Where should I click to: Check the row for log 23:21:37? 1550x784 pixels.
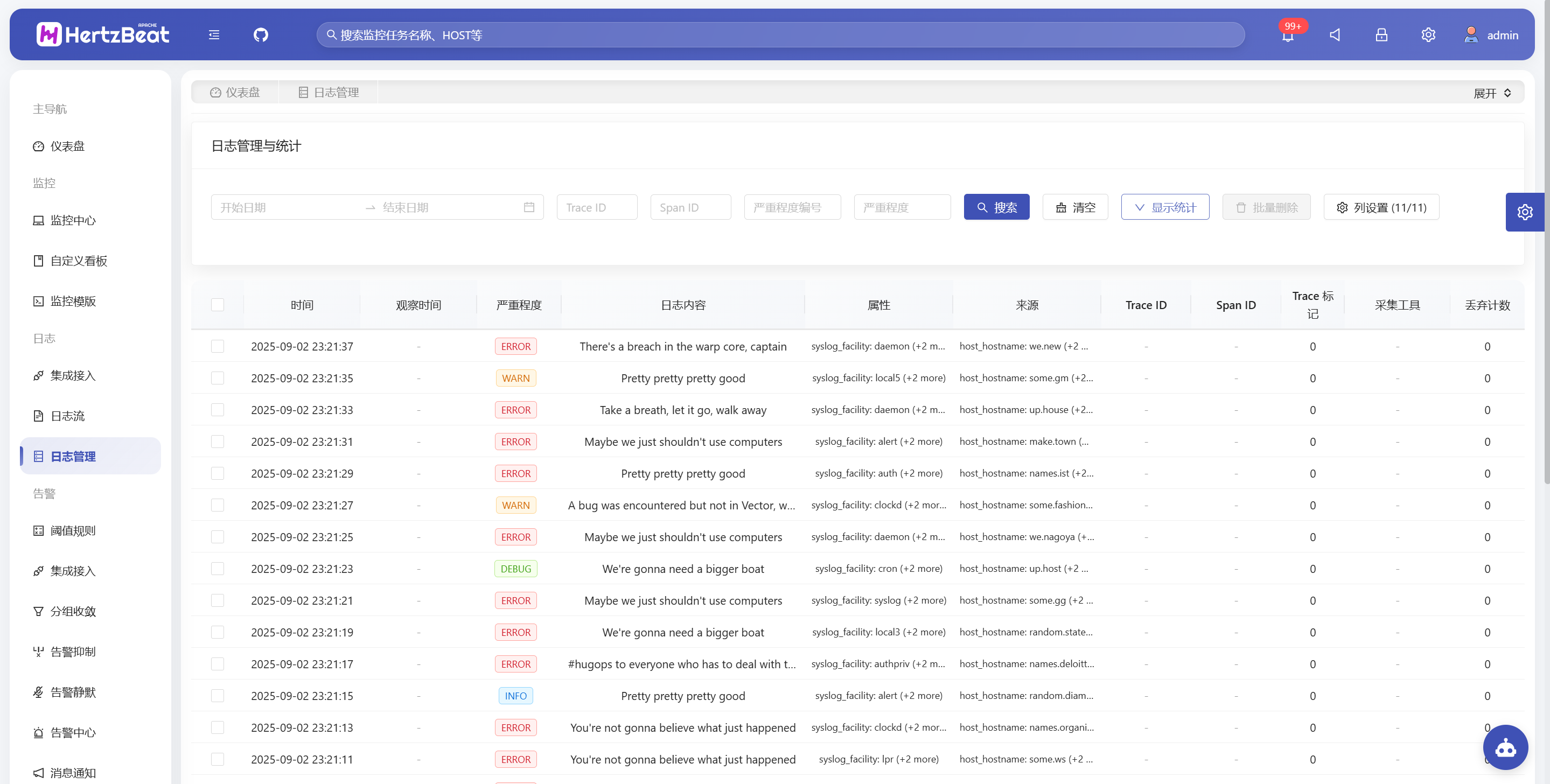tap(217, 346)
